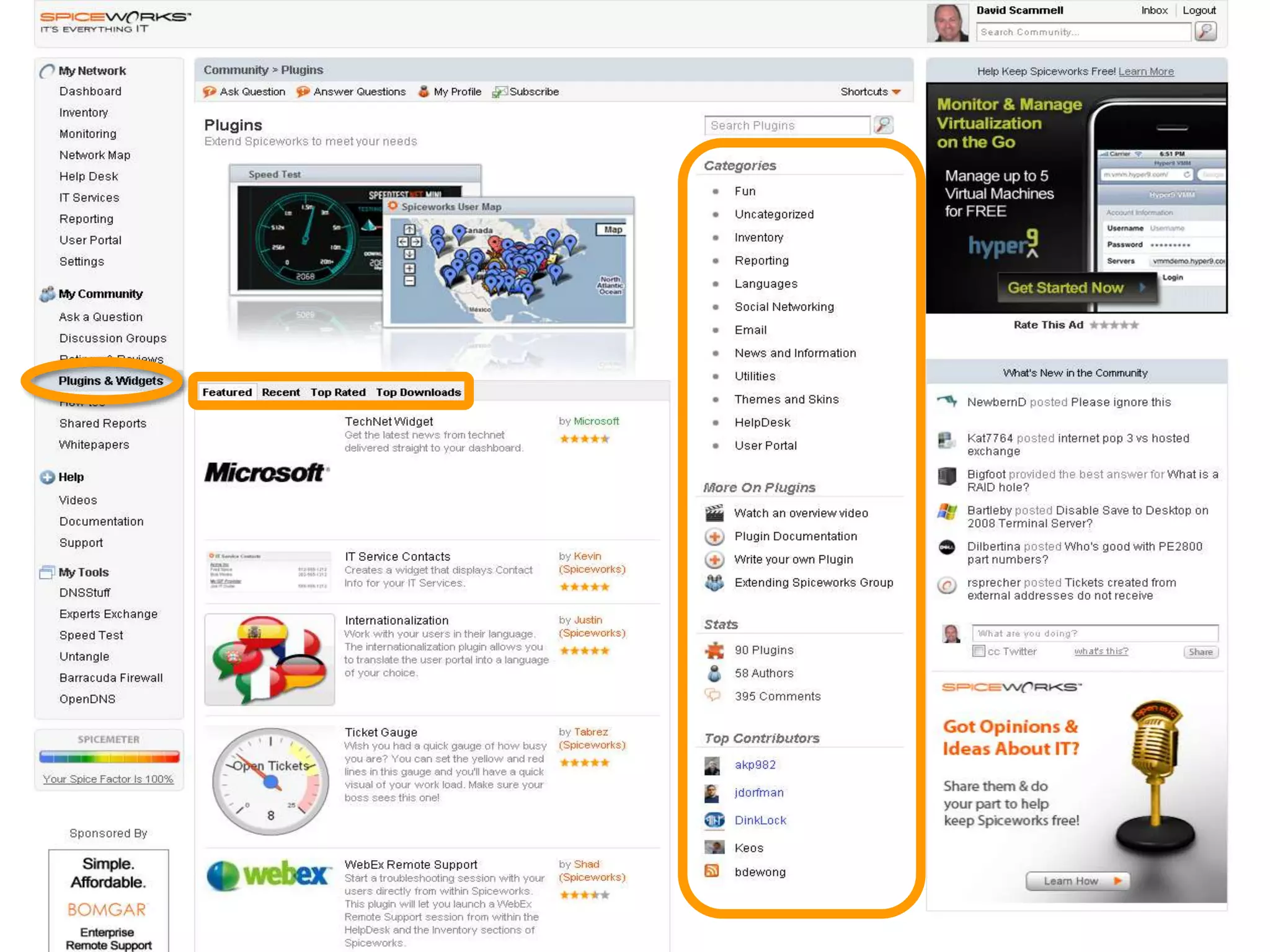
Task: Rate This Ad using the stars
Action: click(x=1114, y=325)
